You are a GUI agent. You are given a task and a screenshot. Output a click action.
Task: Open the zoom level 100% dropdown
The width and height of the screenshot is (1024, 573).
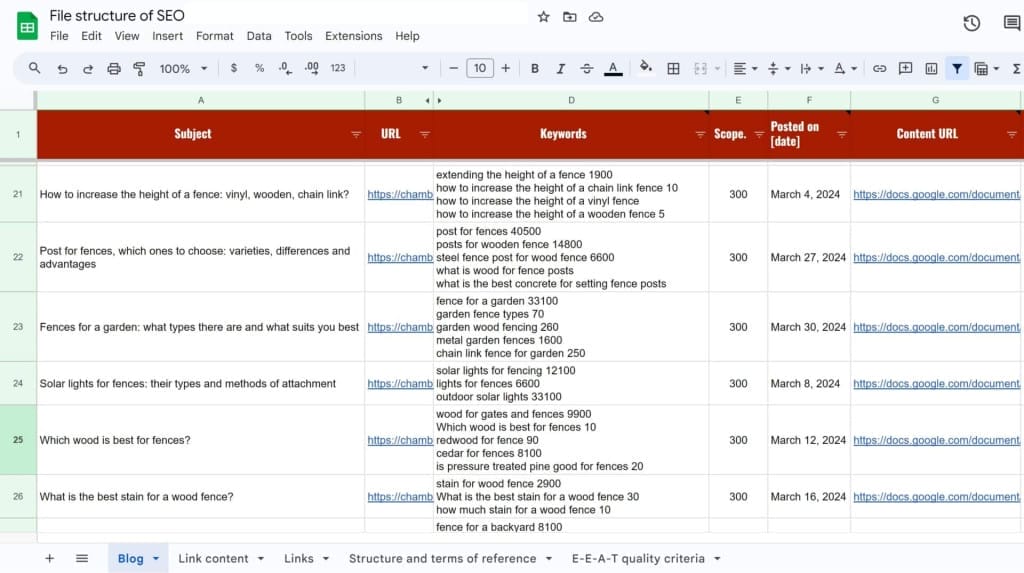(x=183, y=68)
